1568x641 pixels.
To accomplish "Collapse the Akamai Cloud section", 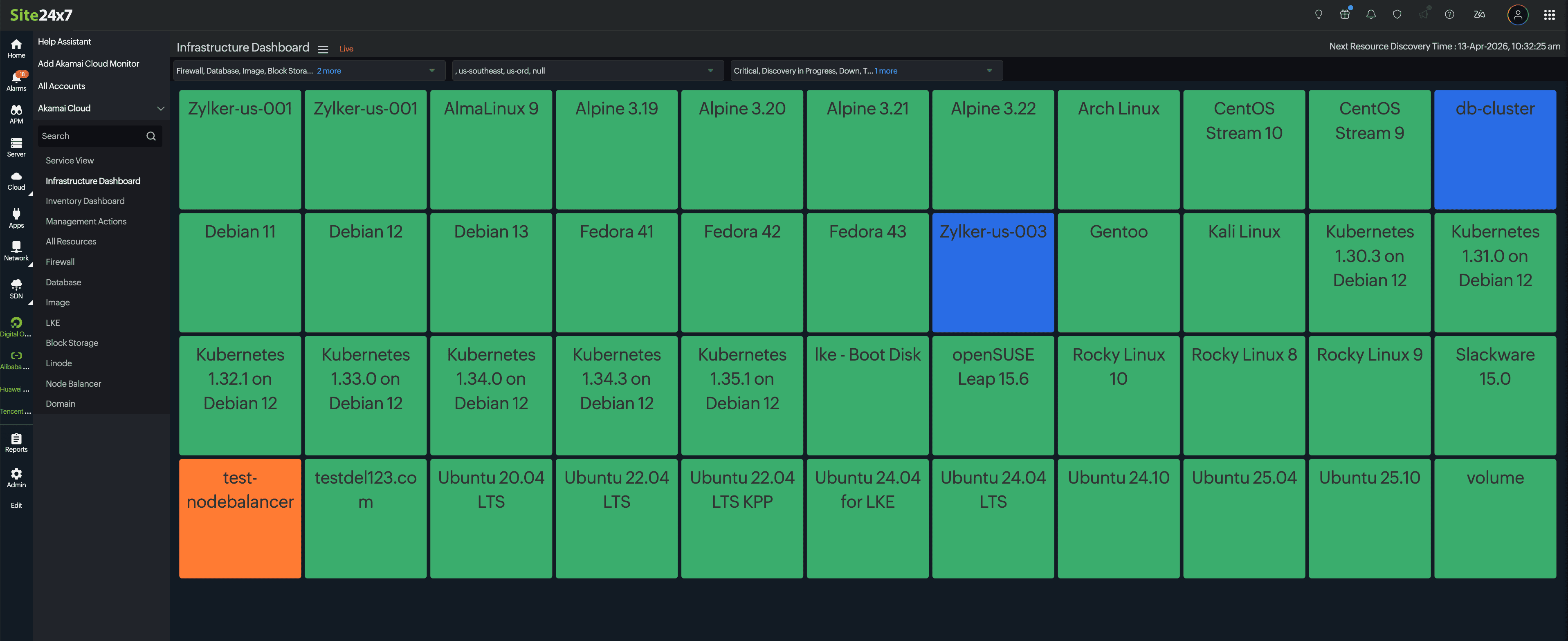I will pyautogui.click(x=161, y=108).
